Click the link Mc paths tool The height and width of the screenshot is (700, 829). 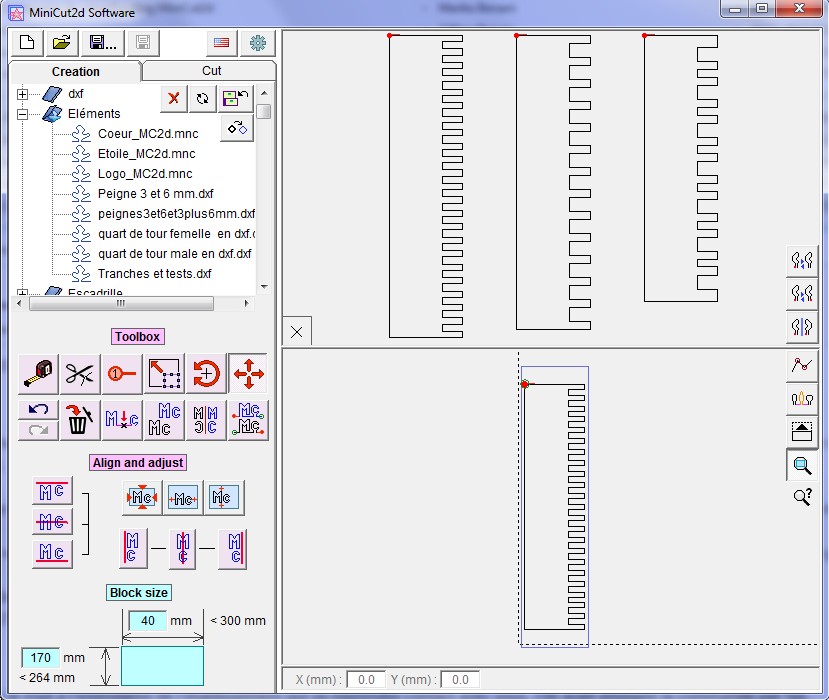(248, 420)
